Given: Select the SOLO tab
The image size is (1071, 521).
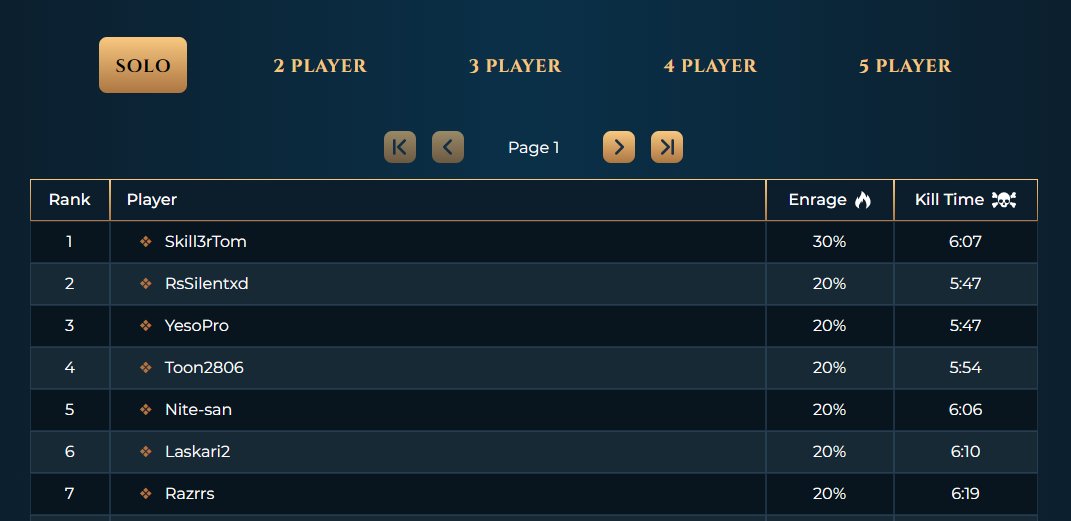Looking at the screenshot, I should point(143,65).
